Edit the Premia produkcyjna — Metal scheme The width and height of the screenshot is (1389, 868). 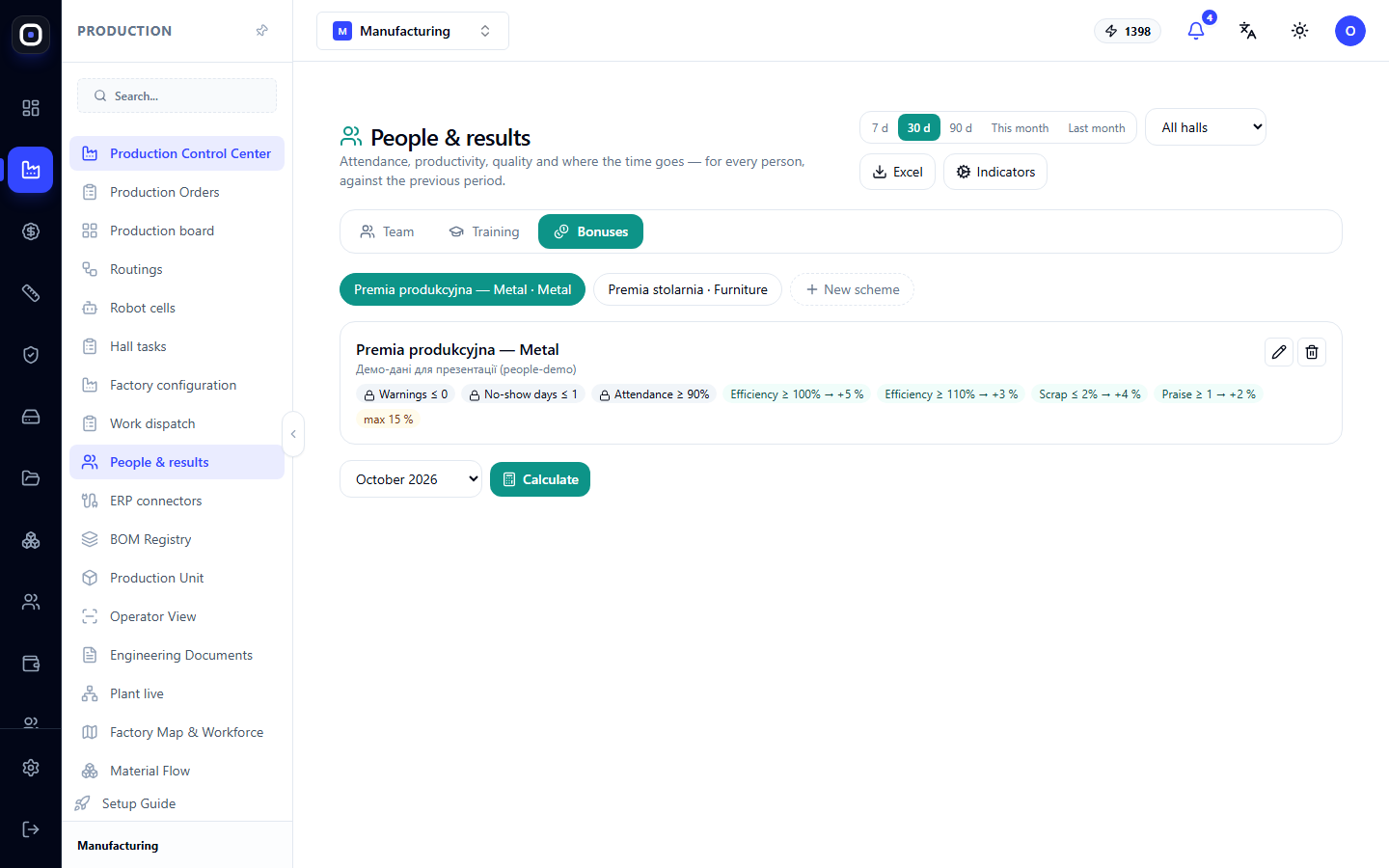coord(1279,352)
